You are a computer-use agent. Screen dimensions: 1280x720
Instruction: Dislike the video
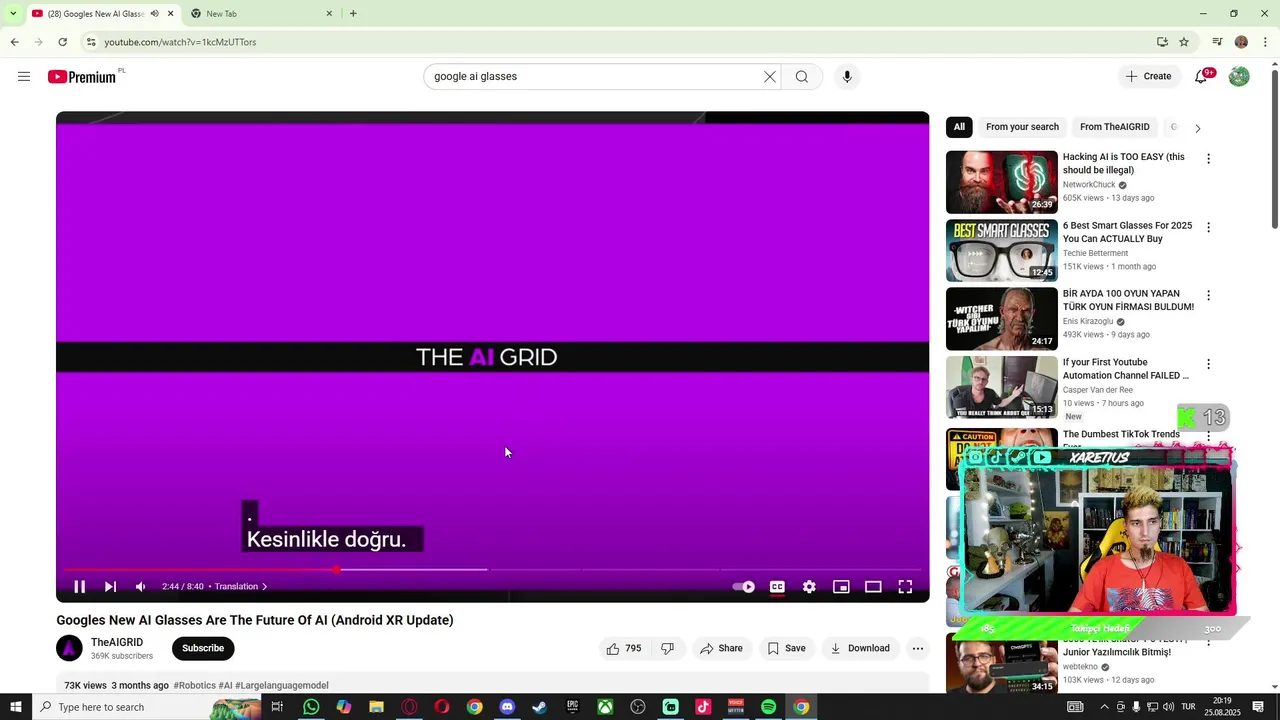click(668, 649)
